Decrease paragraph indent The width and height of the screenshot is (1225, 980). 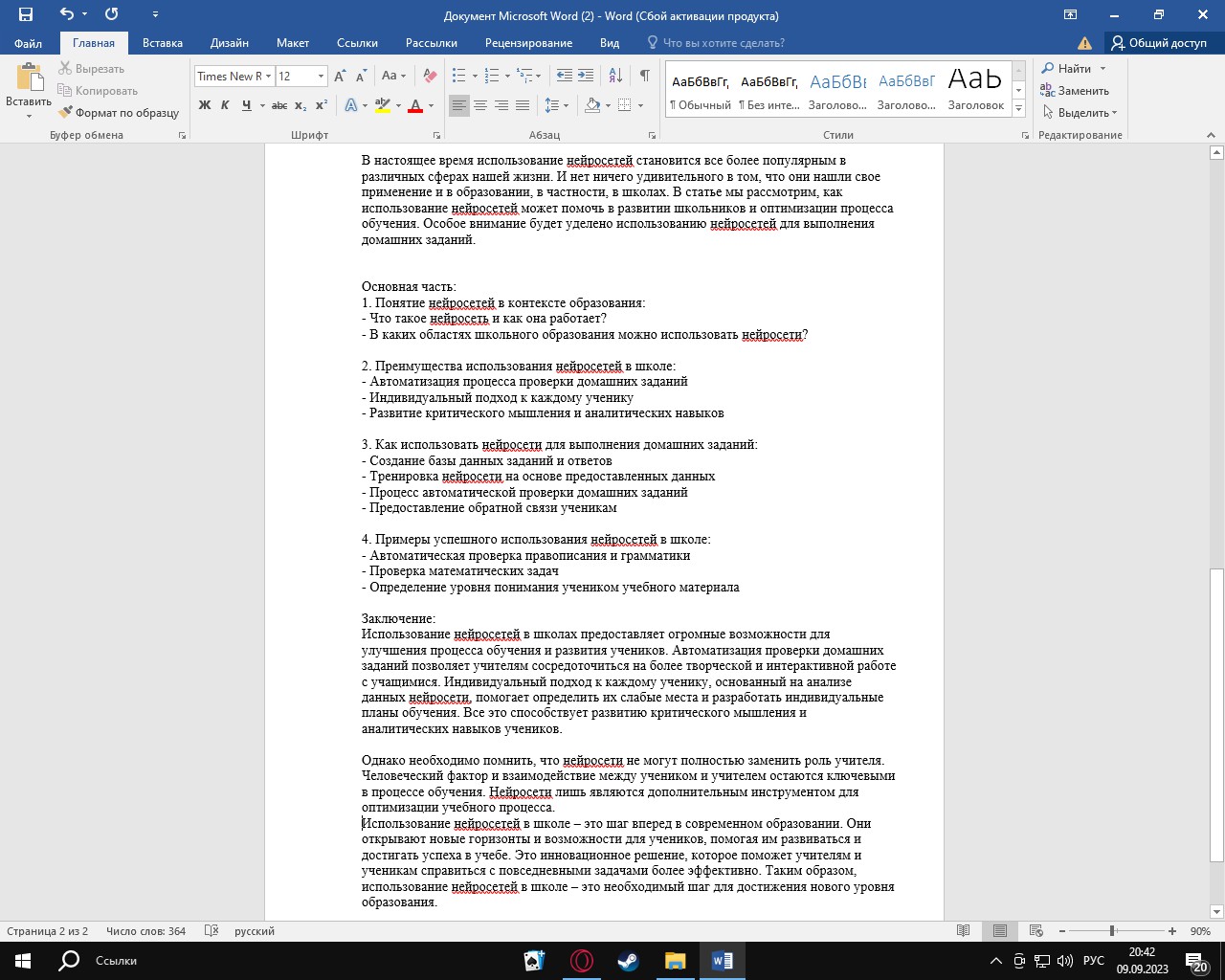point(565,77)
